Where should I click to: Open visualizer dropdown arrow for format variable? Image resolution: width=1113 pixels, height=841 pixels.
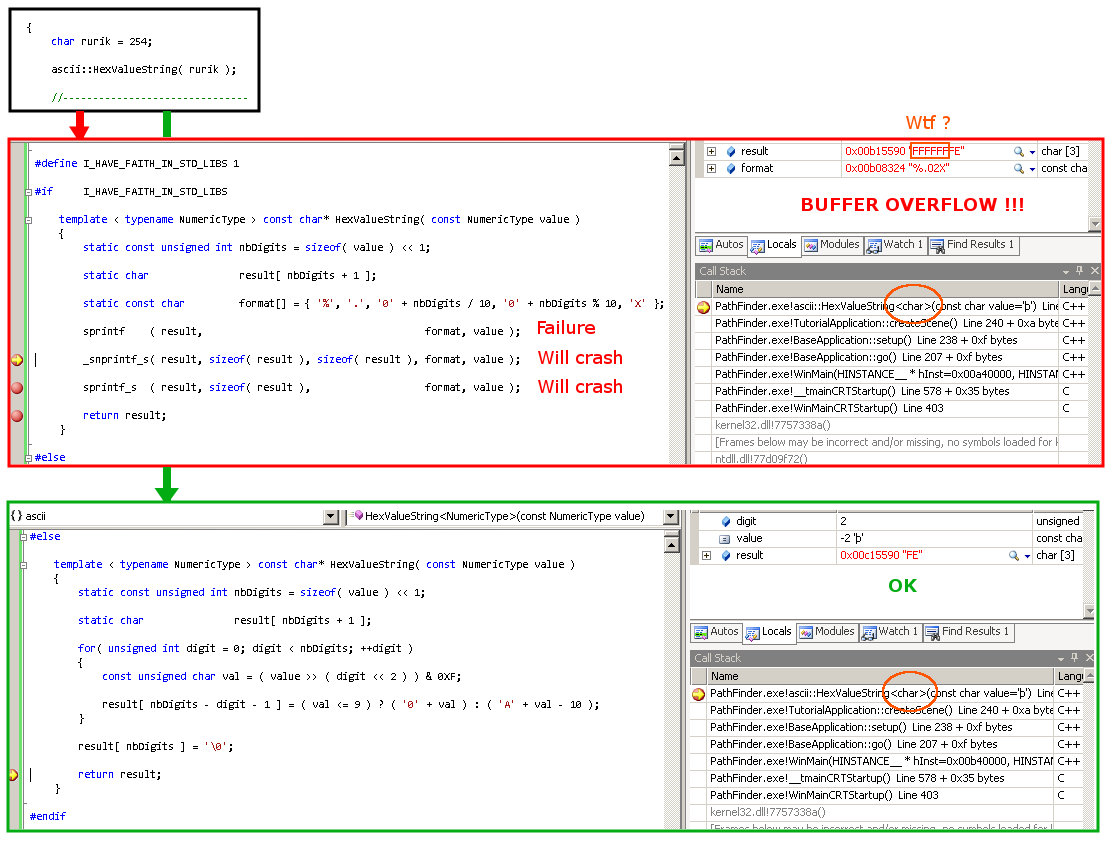(1032, 170)
